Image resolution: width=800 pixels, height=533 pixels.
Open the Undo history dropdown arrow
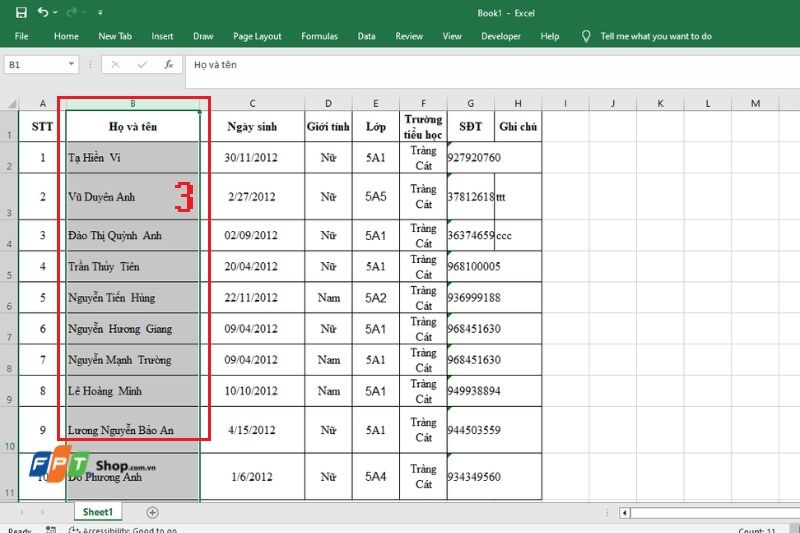(55, 12)
